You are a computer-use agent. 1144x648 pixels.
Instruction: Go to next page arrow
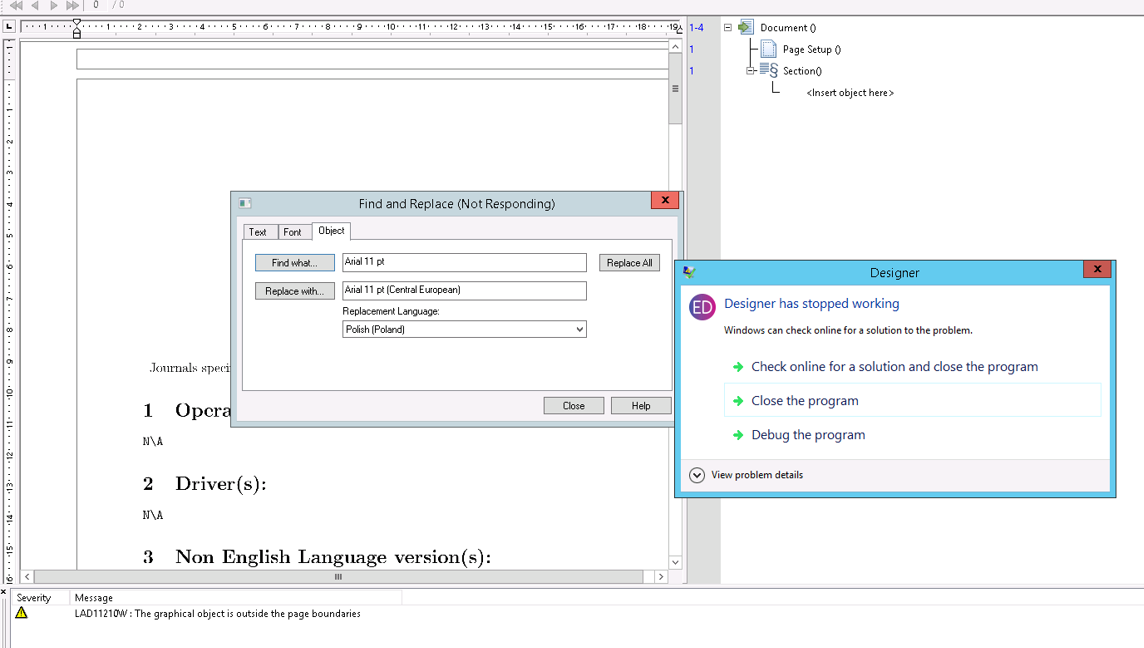pyautogui.click(x=54, y=6)
